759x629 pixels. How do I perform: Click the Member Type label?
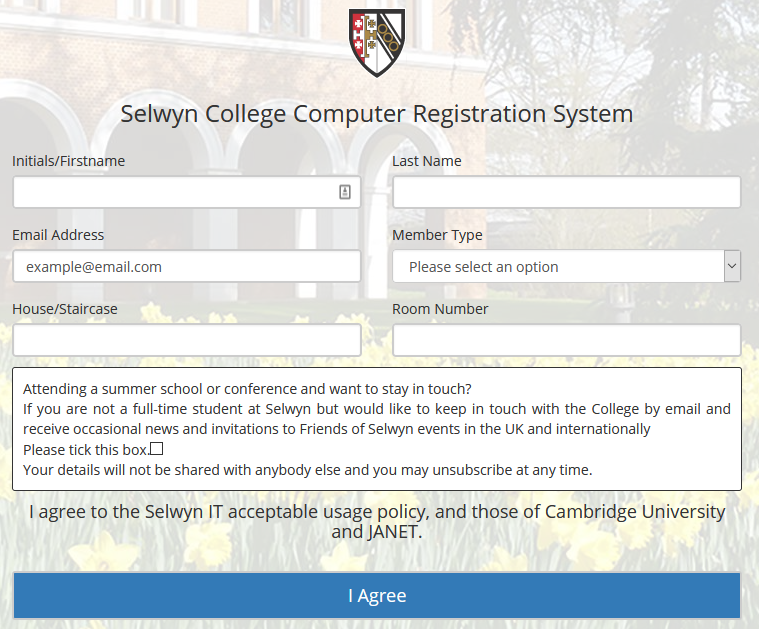coord(437,235)
